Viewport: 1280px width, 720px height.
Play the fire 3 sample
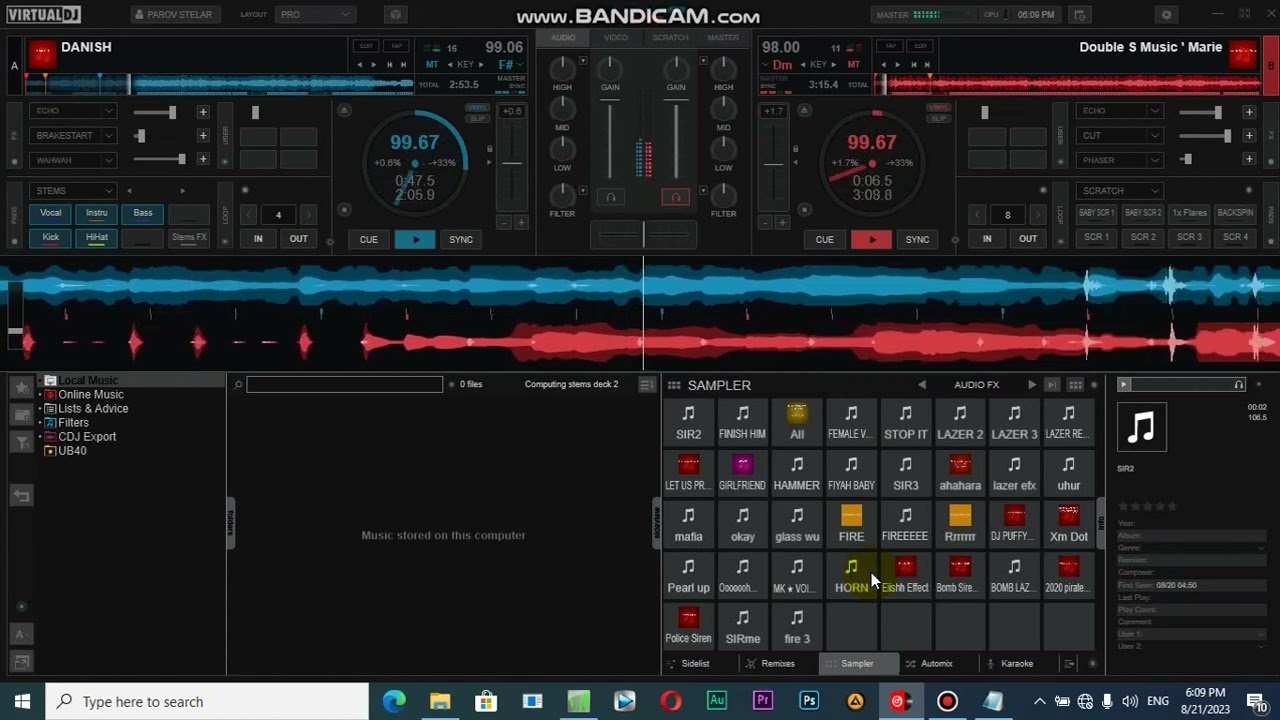797,626
